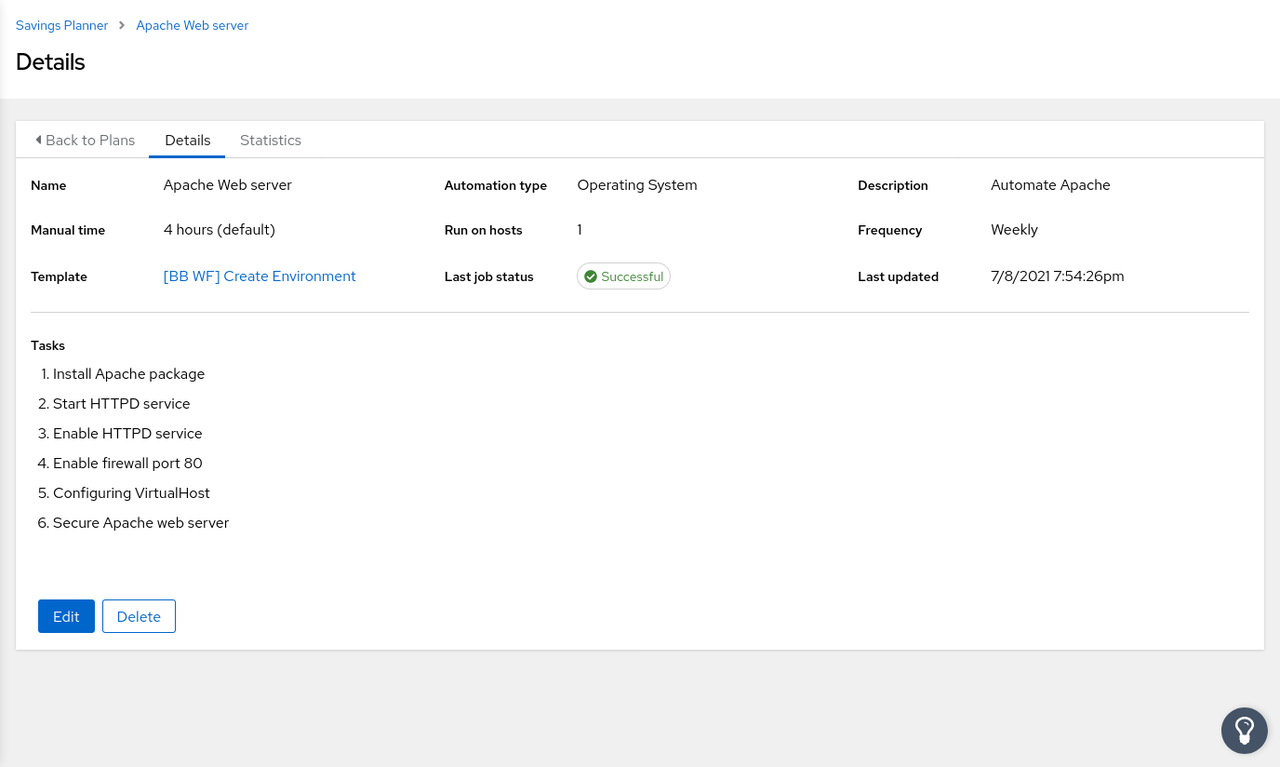Return via Back to Plans text
This screenshot has width=1280, height=767.
coord(90,140)
